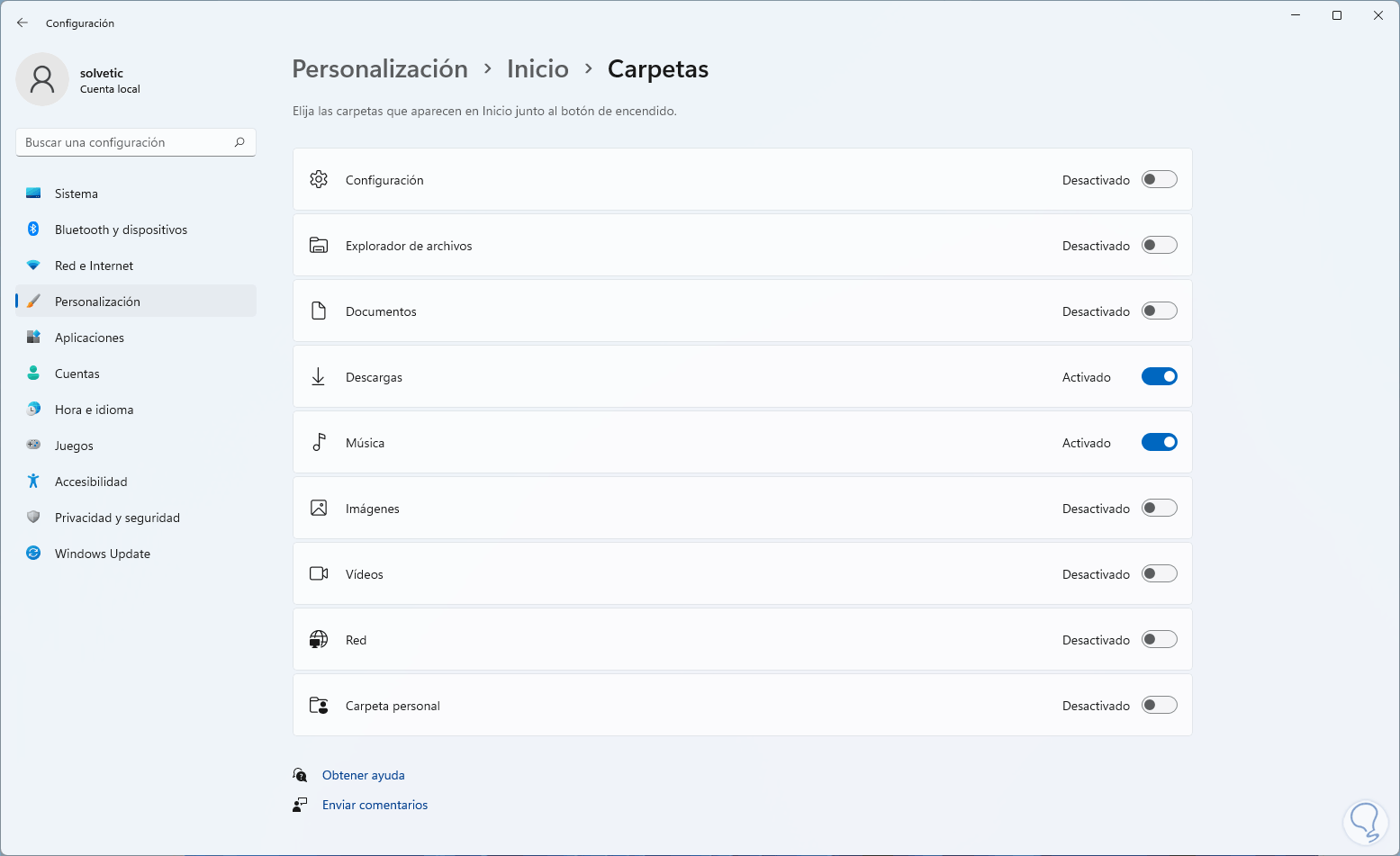Disable the Música toggle switch

pos(1159,443)
